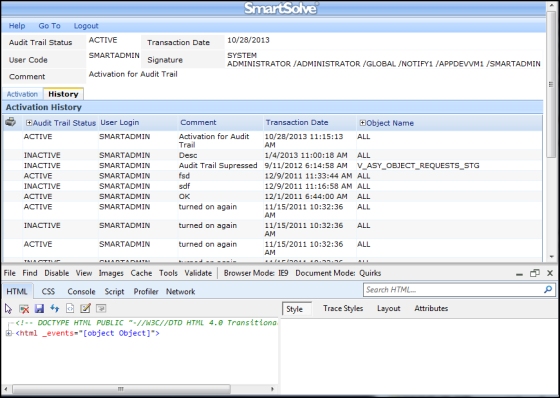Viewport: 560px width, 398px height.
Task: Open the Console tab
Action: tap(81, 292)
